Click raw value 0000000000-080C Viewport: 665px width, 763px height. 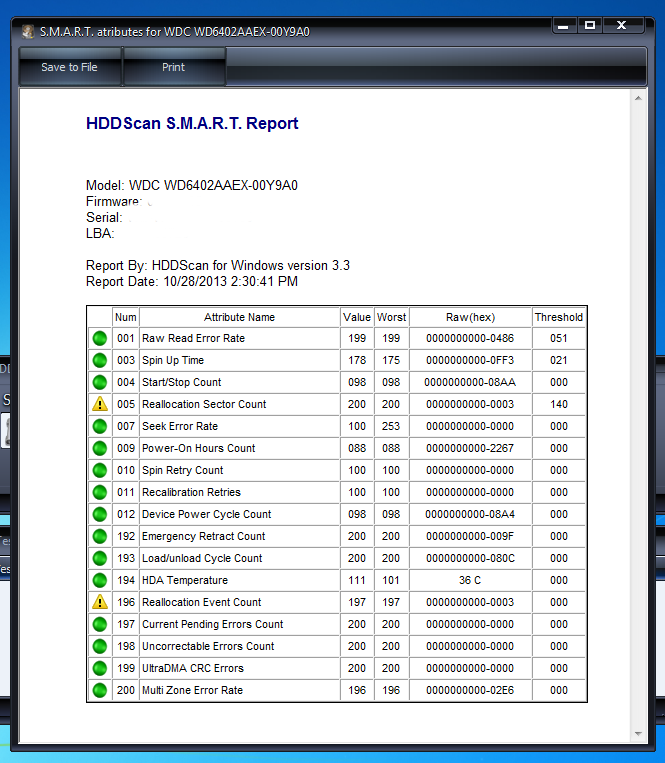point(470,558)
